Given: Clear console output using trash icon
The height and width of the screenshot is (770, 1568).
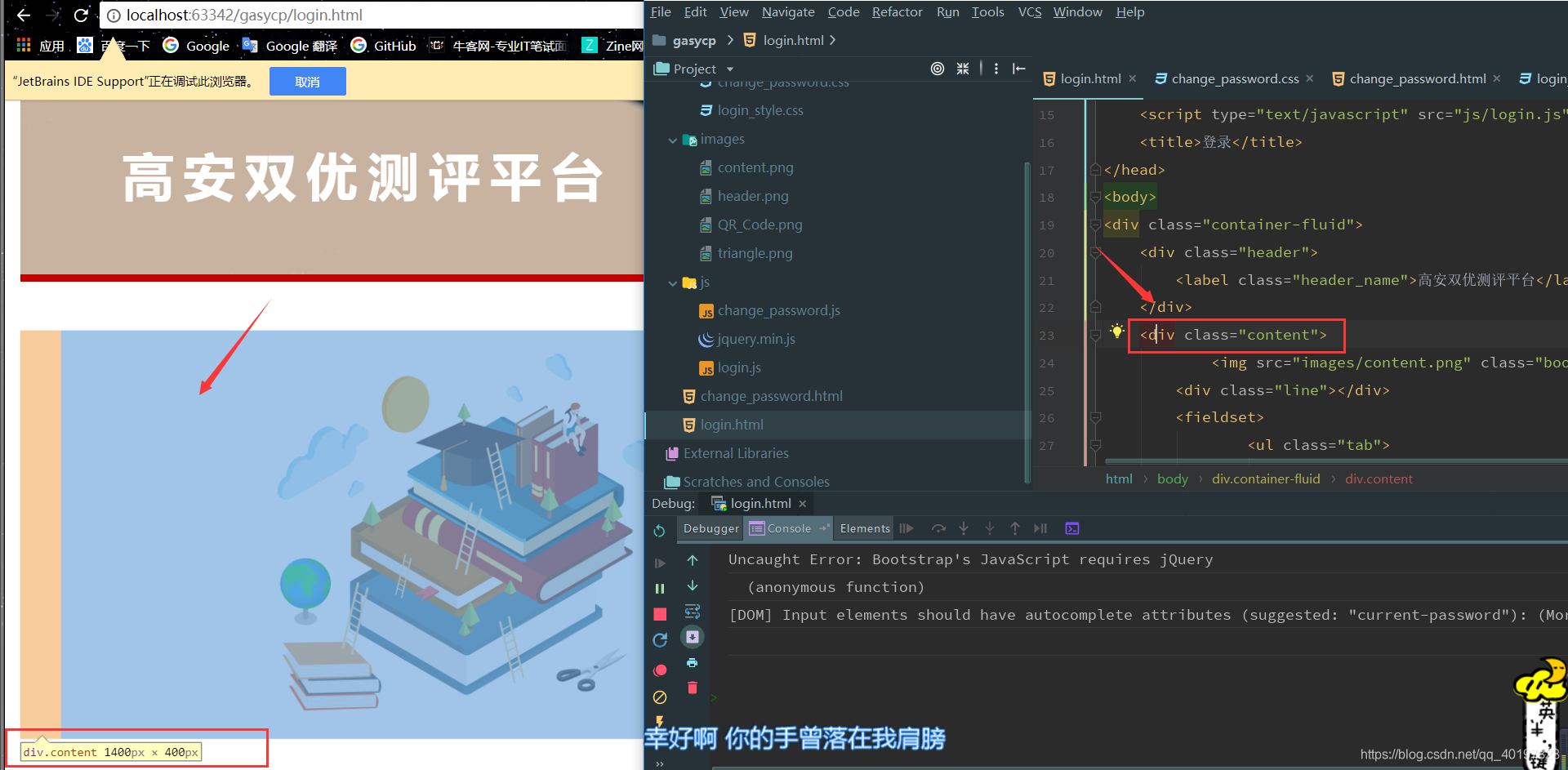Looking at the screenshot, I should 693,688.
